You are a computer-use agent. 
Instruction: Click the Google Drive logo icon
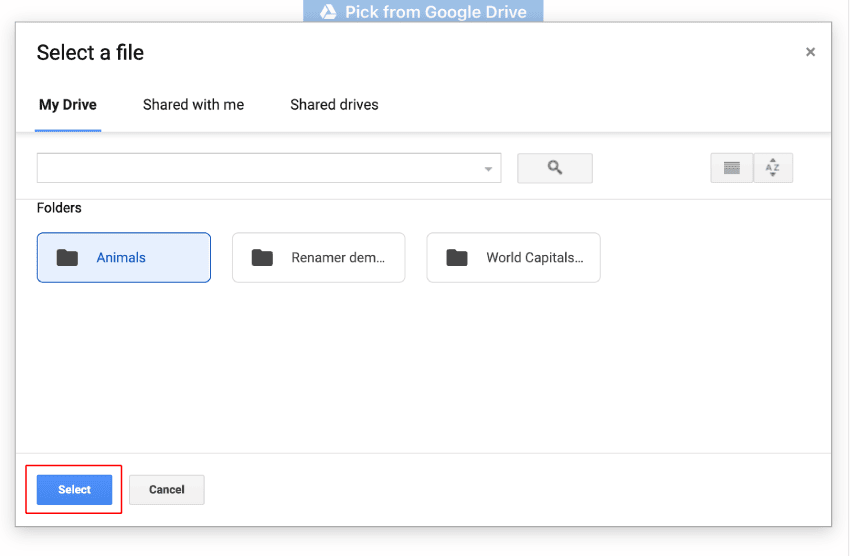pos(328,11)
